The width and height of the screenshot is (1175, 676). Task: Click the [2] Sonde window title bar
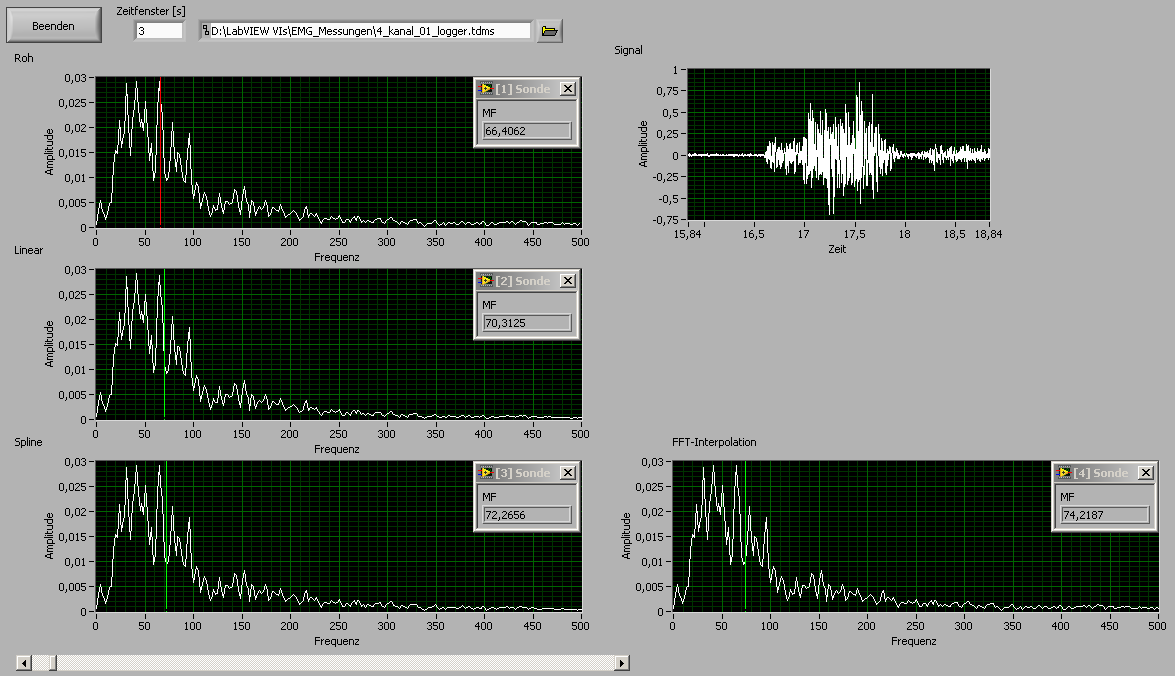click(524, 281)
